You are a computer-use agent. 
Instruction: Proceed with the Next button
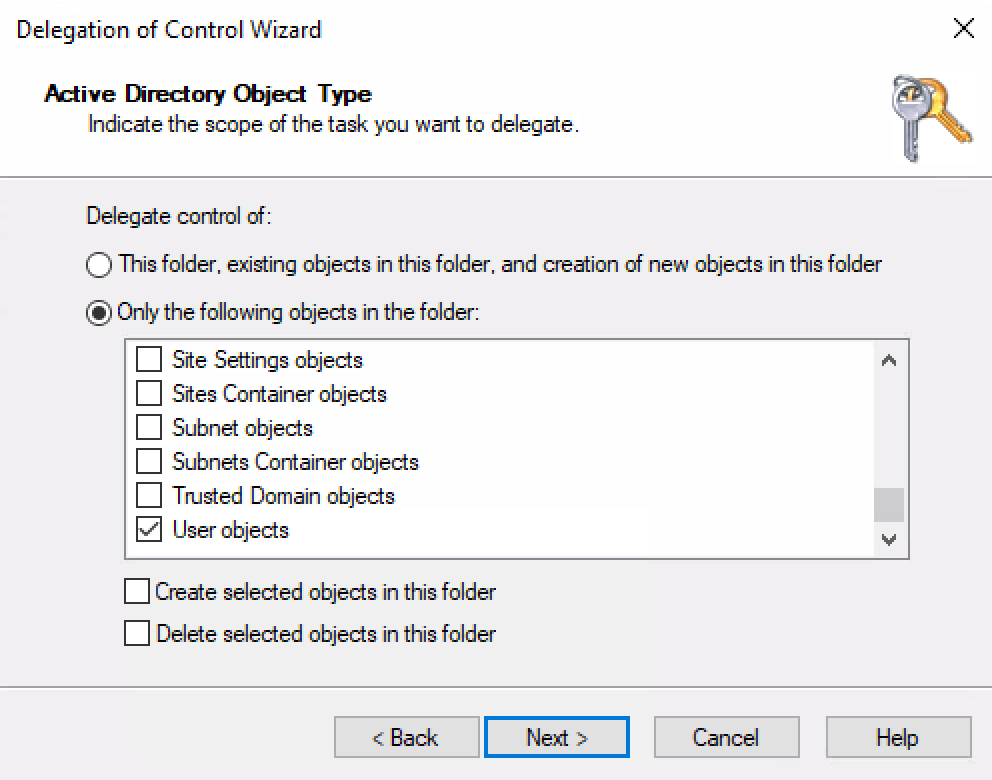[557, 737]
